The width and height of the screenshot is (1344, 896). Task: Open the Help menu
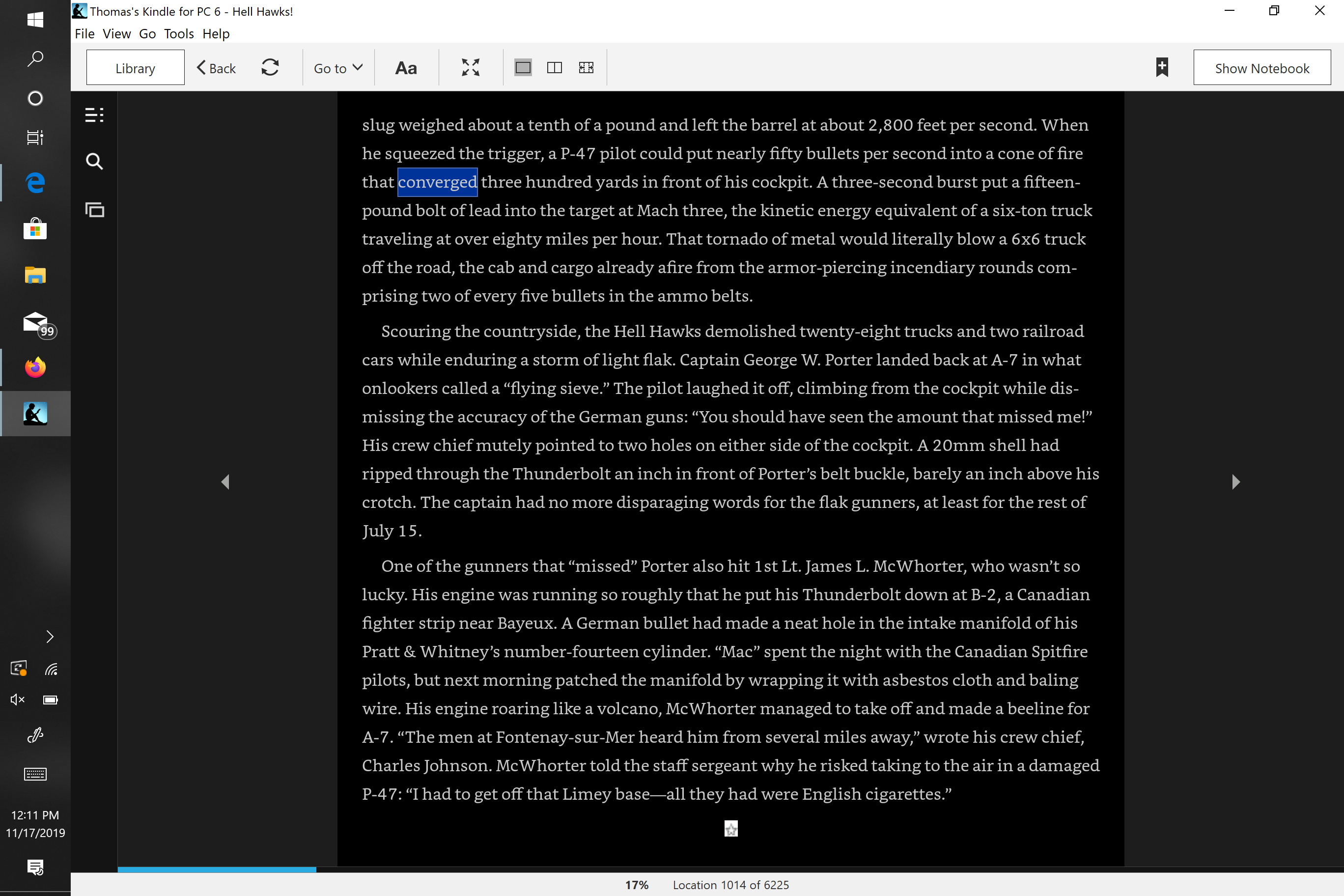coord(216,34)
